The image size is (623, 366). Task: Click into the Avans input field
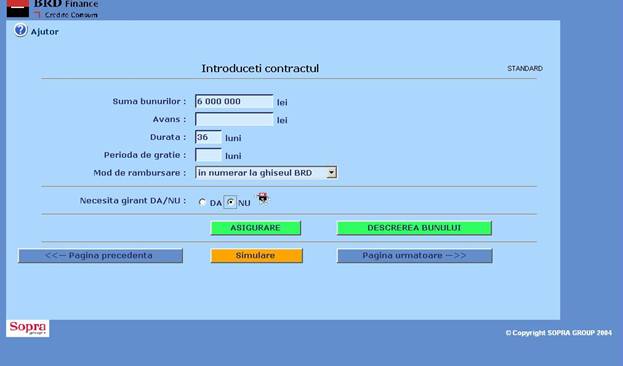click(x=234, y=119)
